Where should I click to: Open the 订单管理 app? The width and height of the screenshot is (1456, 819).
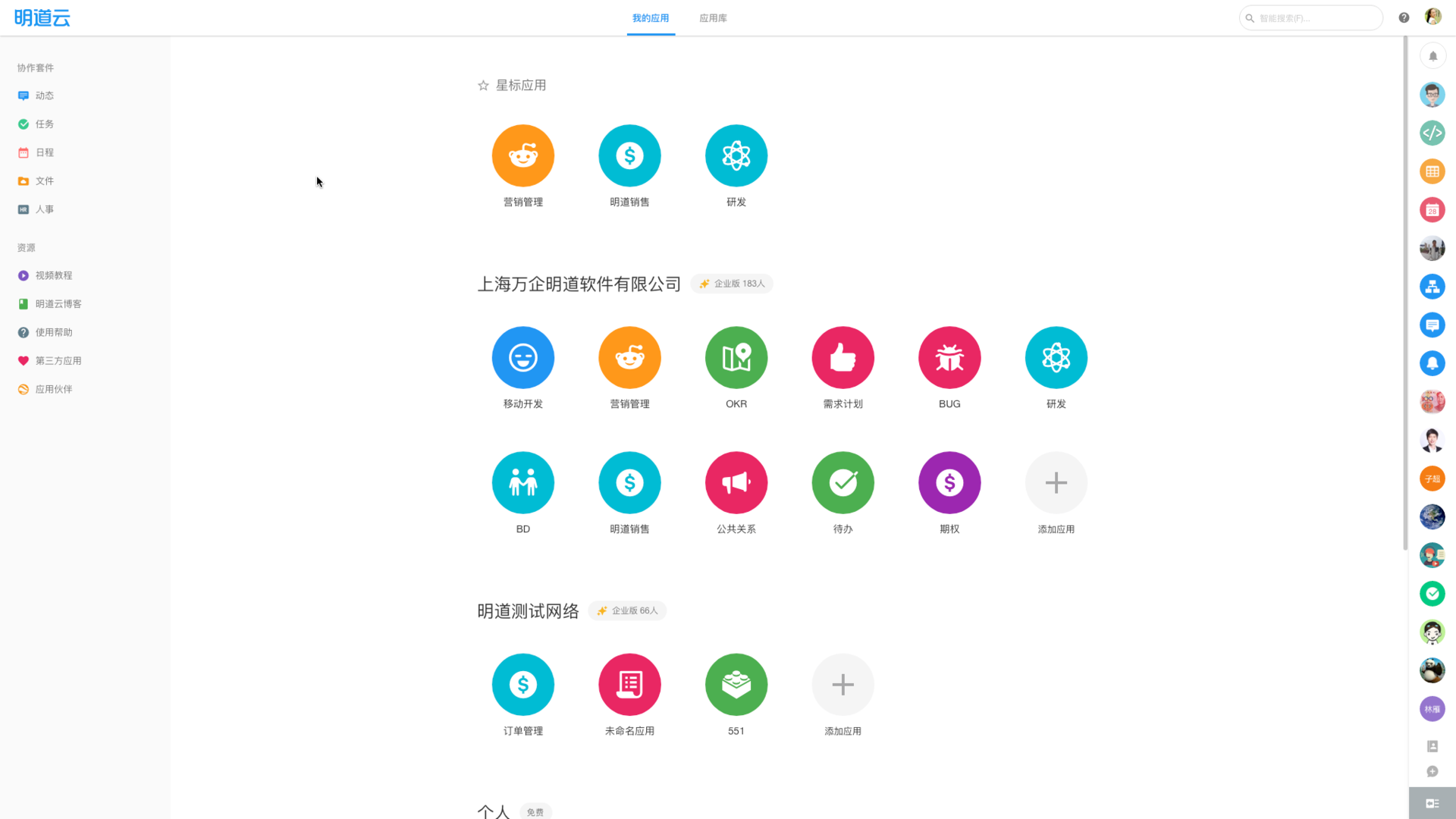522,684
